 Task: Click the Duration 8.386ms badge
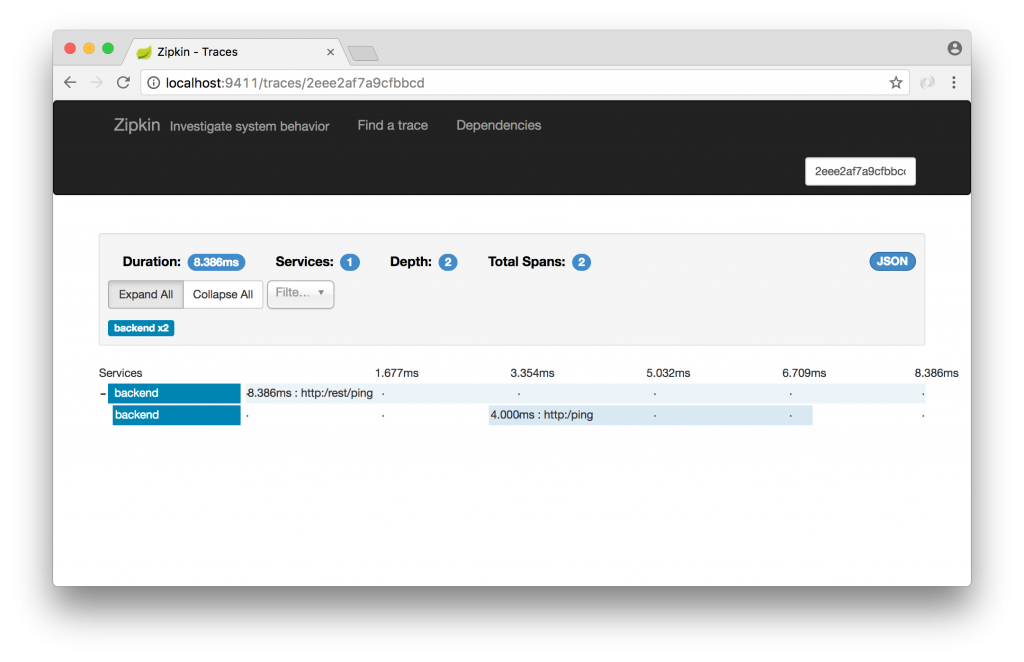[216, 262]
